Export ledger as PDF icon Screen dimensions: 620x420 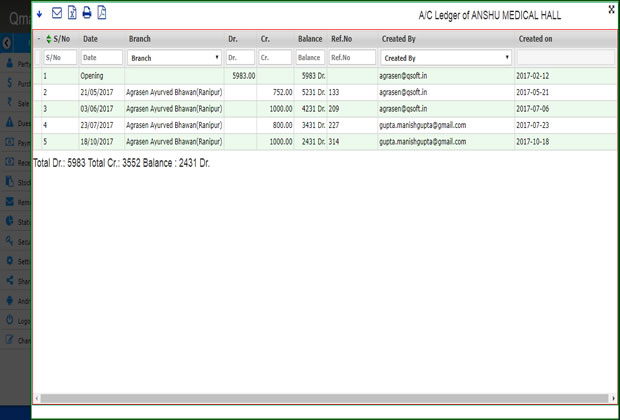coord(102,13)
